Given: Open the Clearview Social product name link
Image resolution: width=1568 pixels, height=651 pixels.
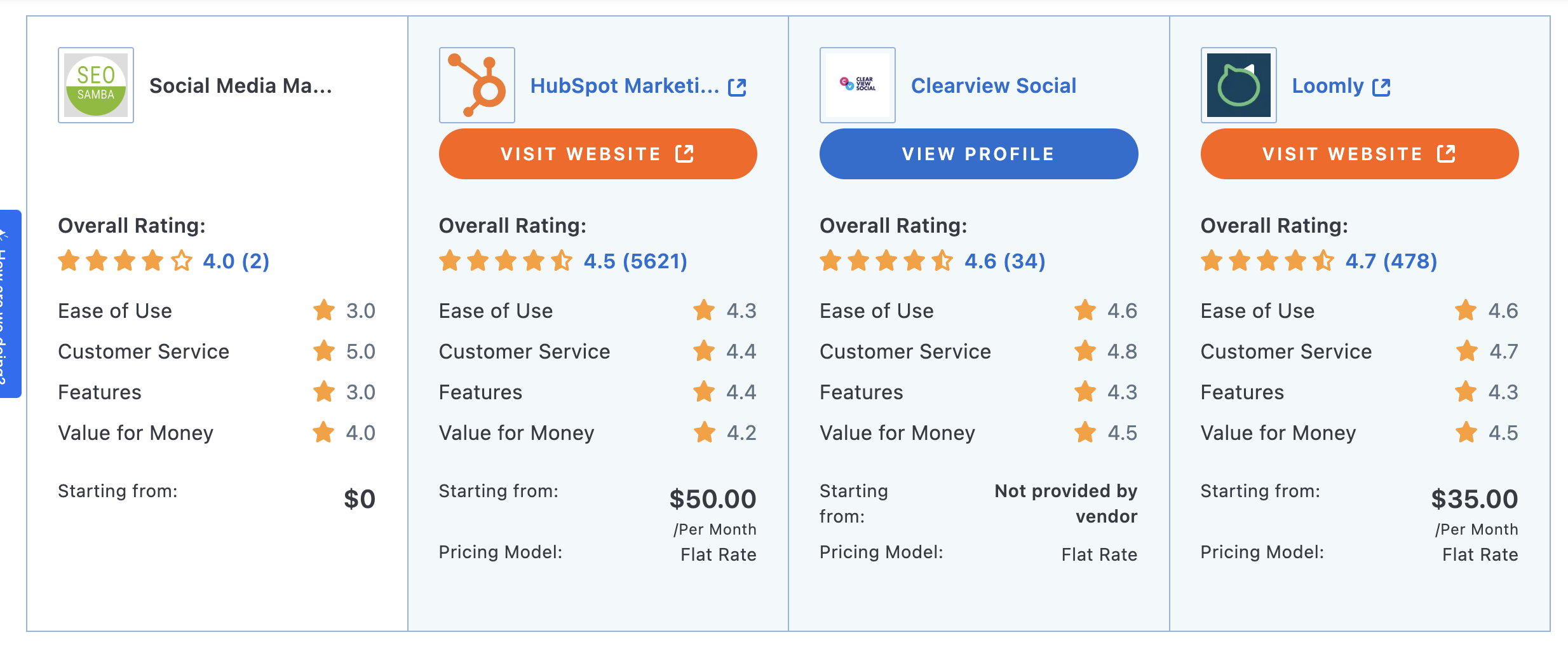Looking at the screenshot, I should [x=993, y=85].
